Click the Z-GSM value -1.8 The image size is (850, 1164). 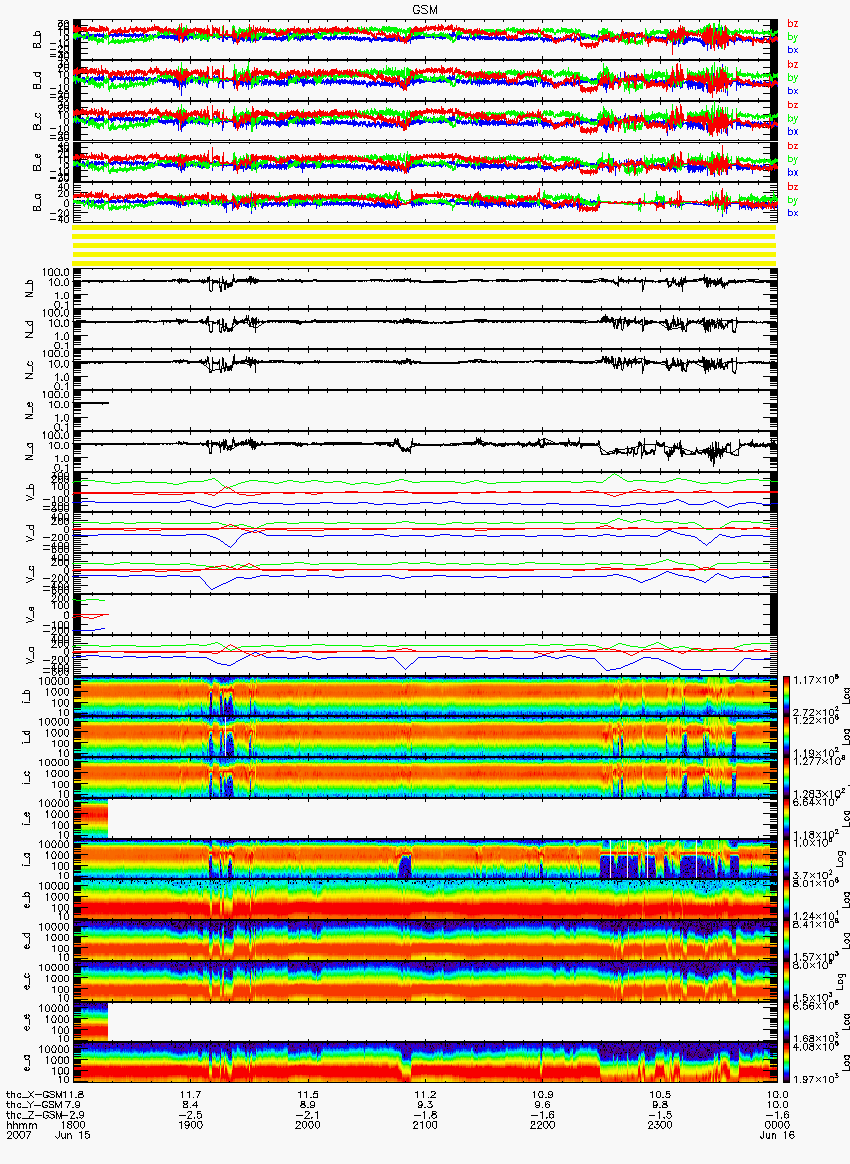click(425, 1115)
